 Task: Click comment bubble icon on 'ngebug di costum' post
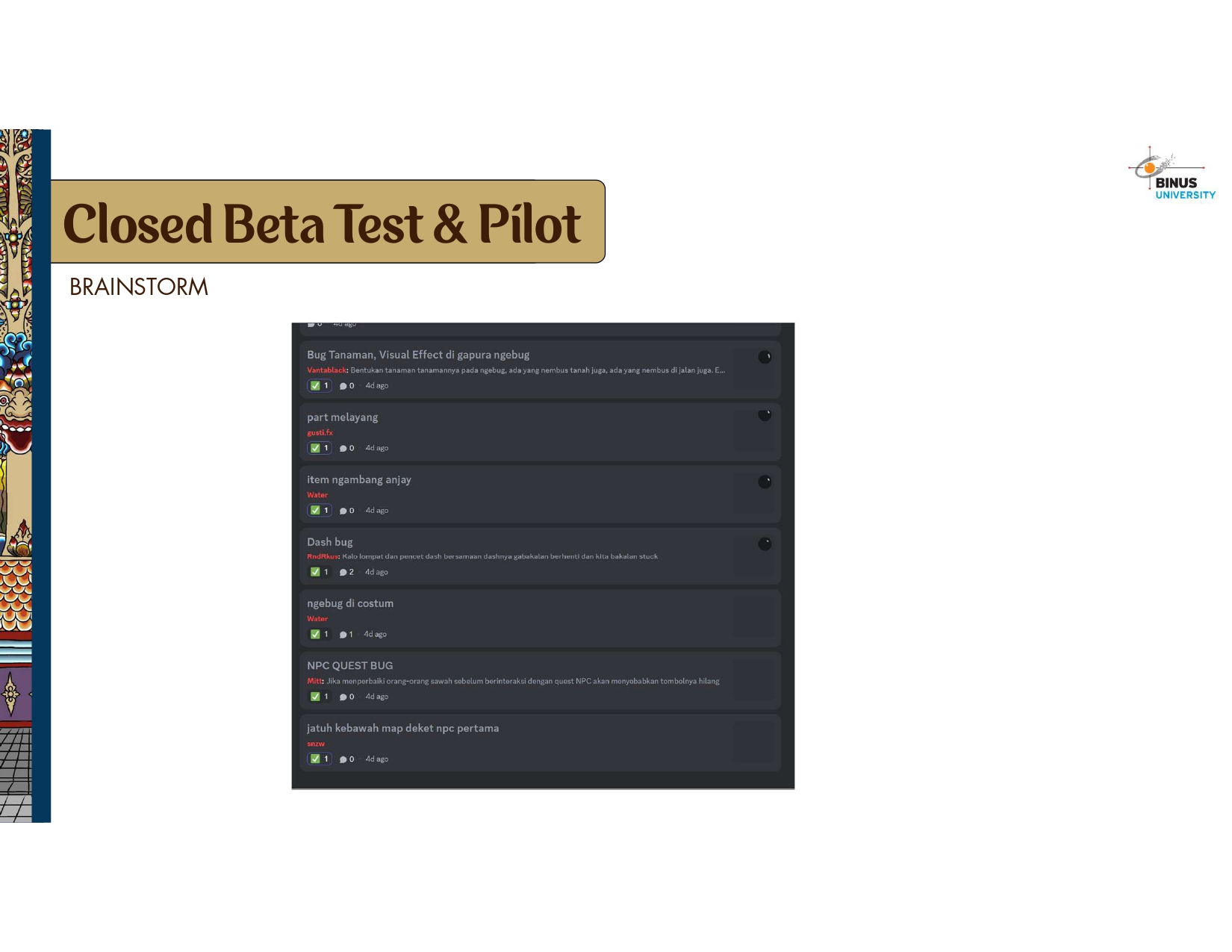(343, 635)
